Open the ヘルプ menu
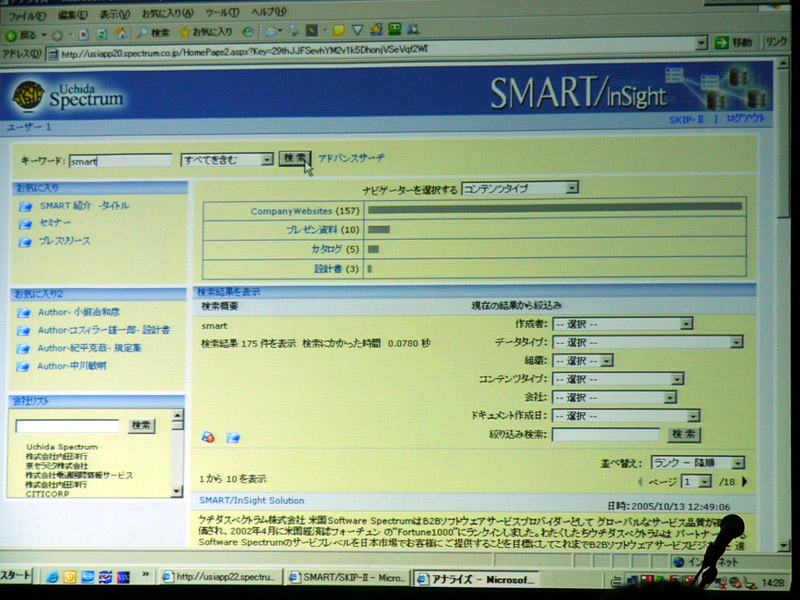This screenshot has height=600, width=800. click(x=269, y=12)
